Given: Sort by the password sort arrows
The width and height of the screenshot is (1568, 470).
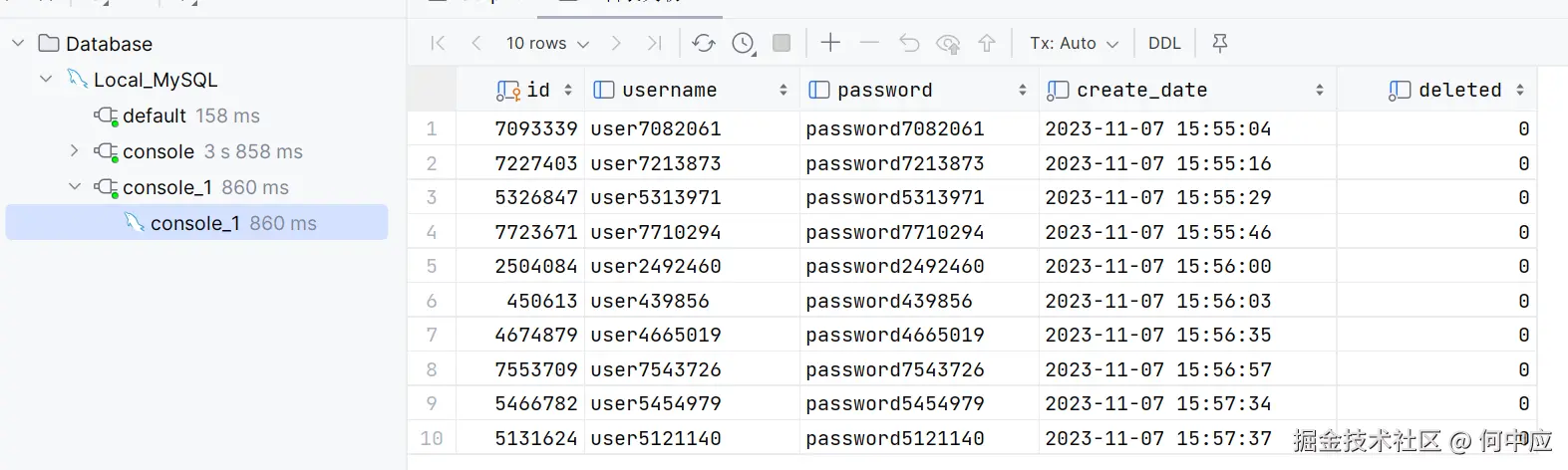Looking at the screenshot, I should click(x=1023, y=90).
